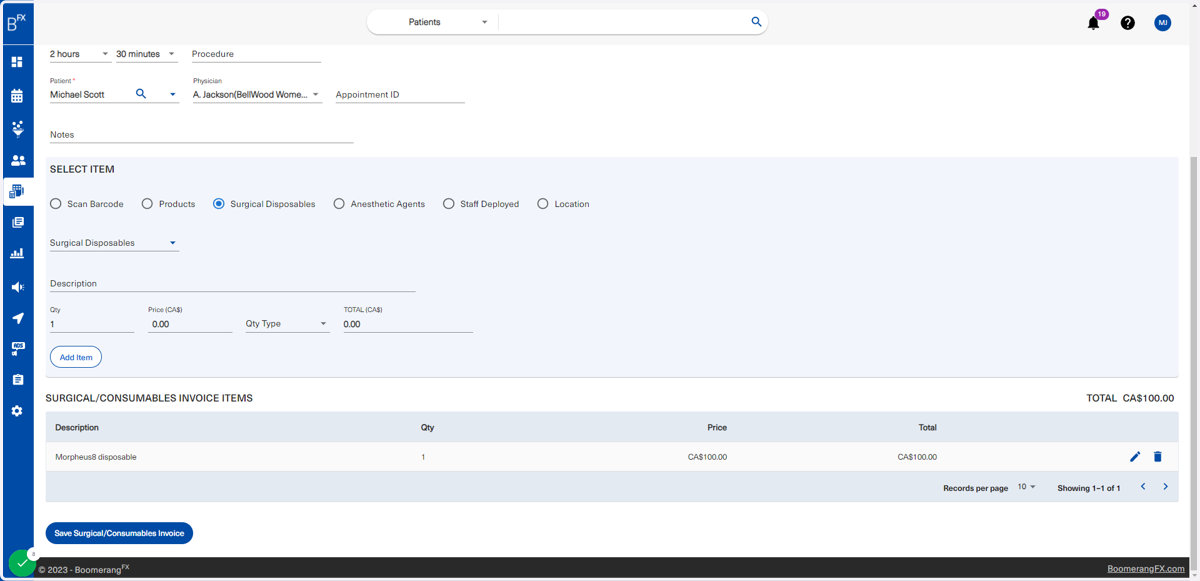The height and width of the screenshot is (581, 1200).
Task: Click the Price column header
Action: 717,428
